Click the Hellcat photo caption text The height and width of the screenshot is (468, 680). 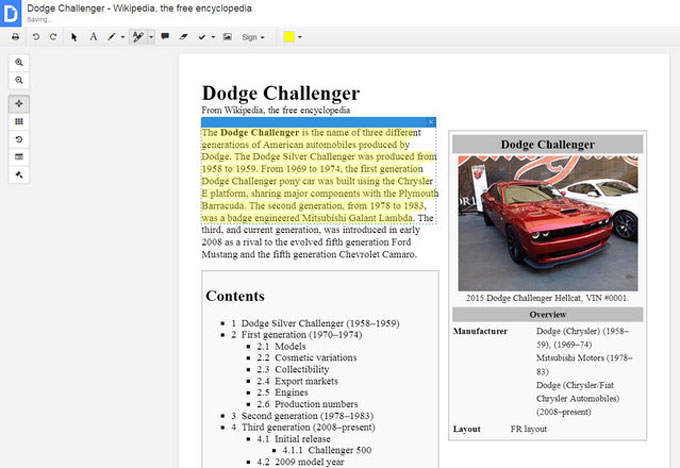[548, 298]
